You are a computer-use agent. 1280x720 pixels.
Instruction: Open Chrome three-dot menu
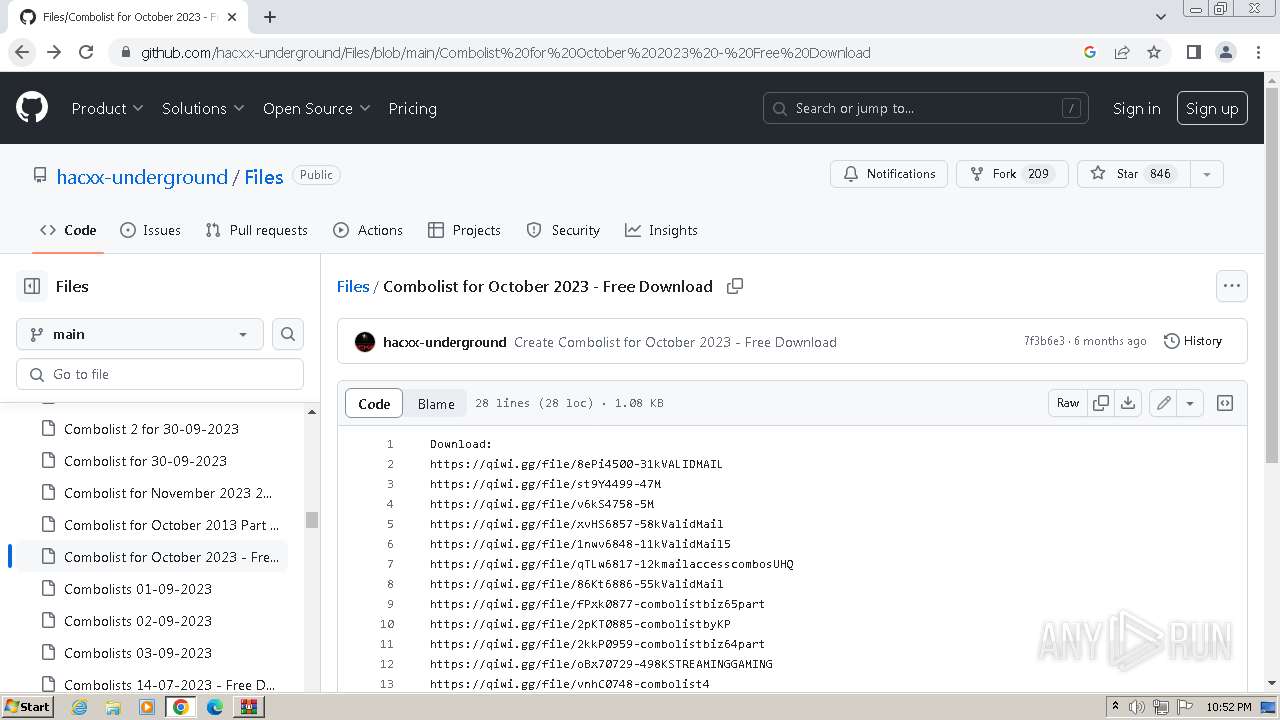(x=1257, y=52)
